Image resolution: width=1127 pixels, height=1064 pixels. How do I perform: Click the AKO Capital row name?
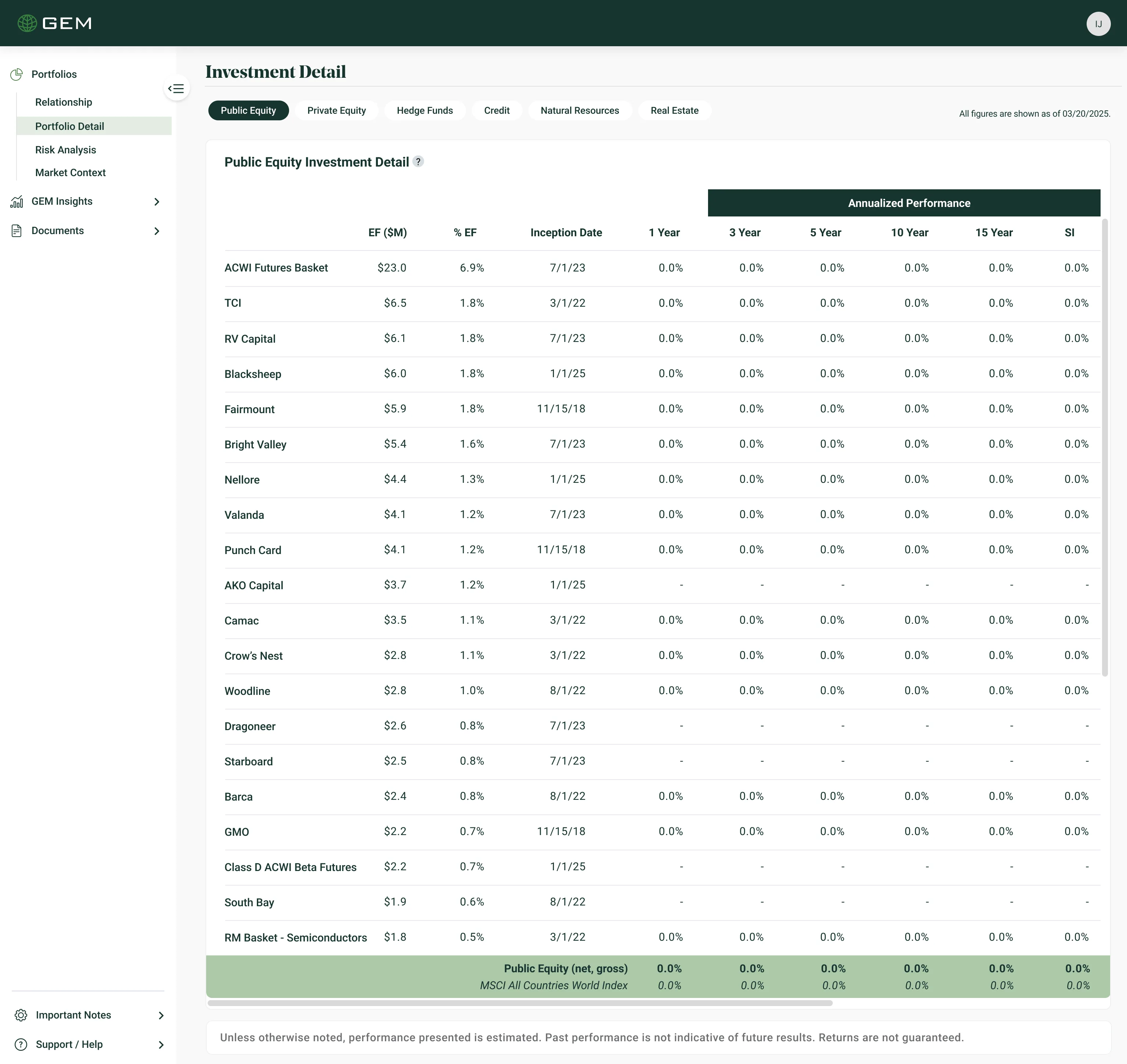coord(254,585)
